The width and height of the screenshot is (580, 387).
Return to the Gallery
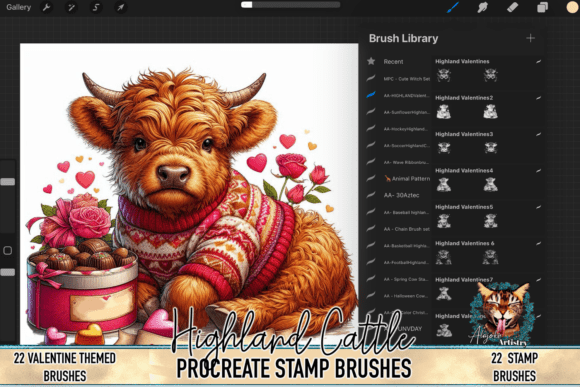(18, 7)
